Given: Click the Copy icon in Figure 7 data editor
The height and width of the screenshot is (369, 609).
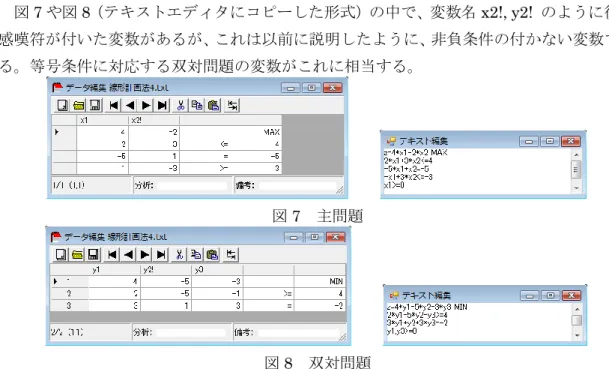Looking at the screenshot, I should pyautogui.click(x=197, y=105).
